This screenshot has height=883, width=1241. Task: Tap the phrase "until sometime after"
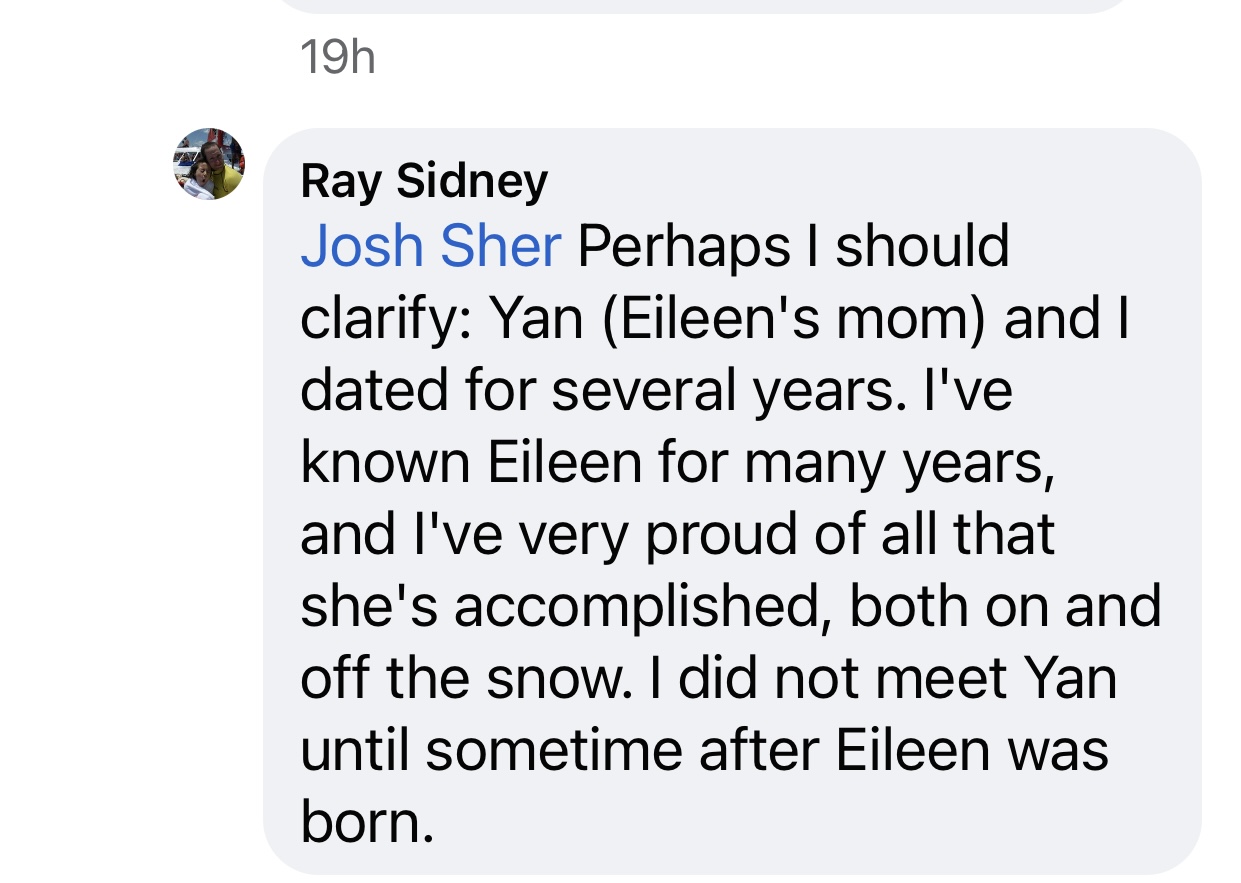click(560, 750)
